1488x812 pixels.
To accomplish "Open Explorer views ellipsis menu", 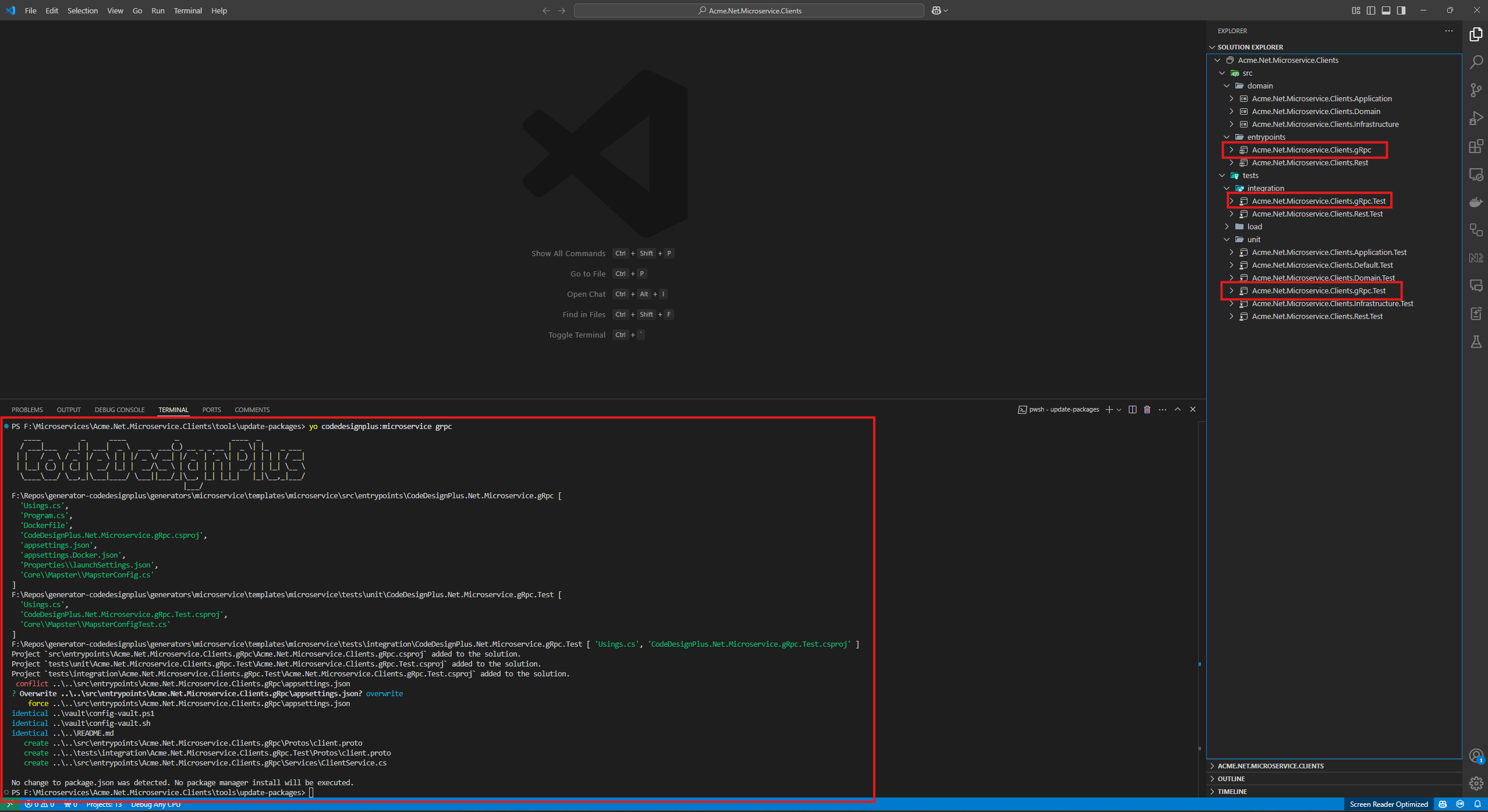I will click(x=1448, y=31).
